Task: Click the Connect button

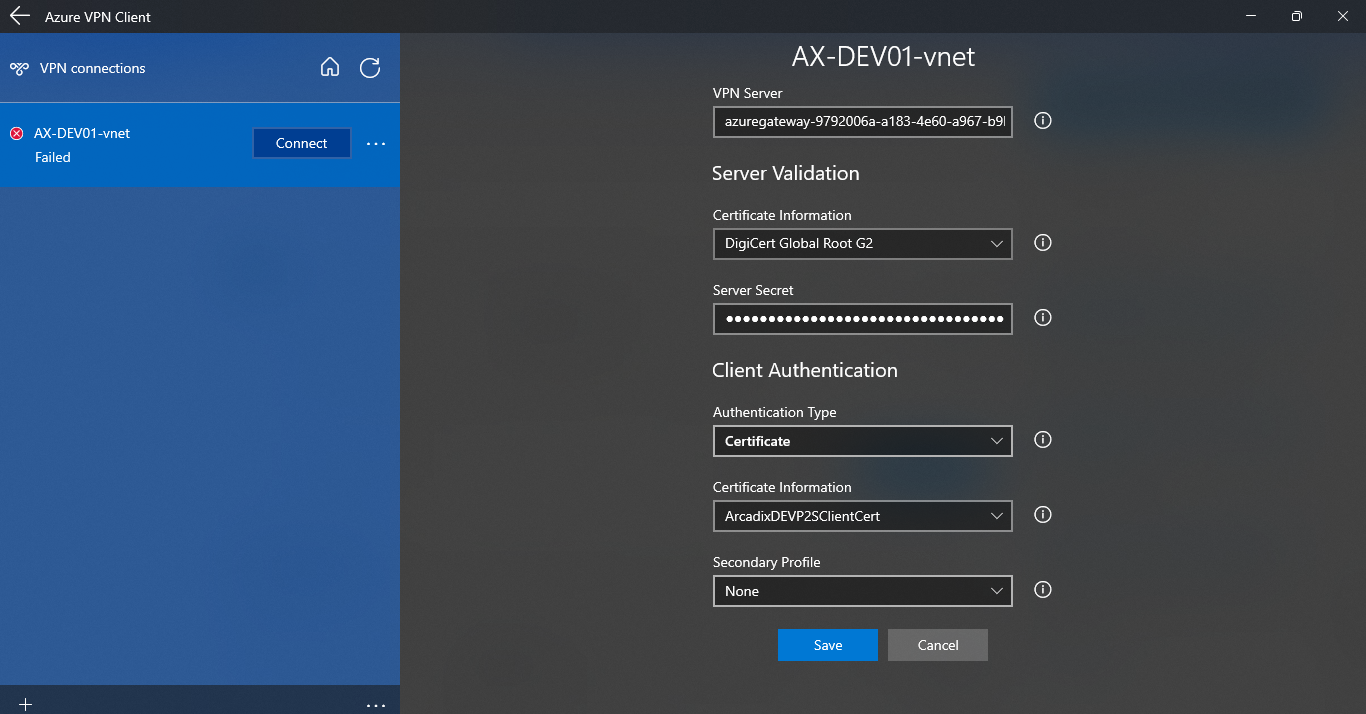Action: 302,143
